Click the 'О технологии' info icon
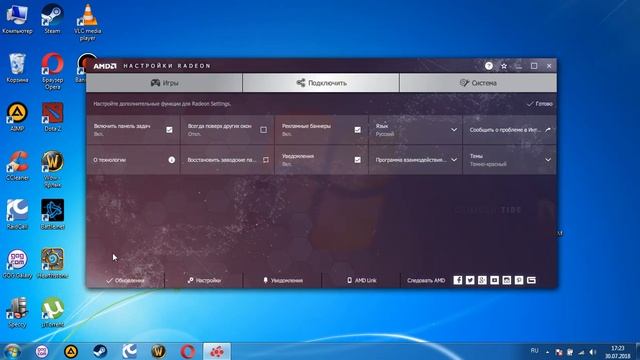The width and height of the screenshot is (640, 360). click(x=172, y=160)
